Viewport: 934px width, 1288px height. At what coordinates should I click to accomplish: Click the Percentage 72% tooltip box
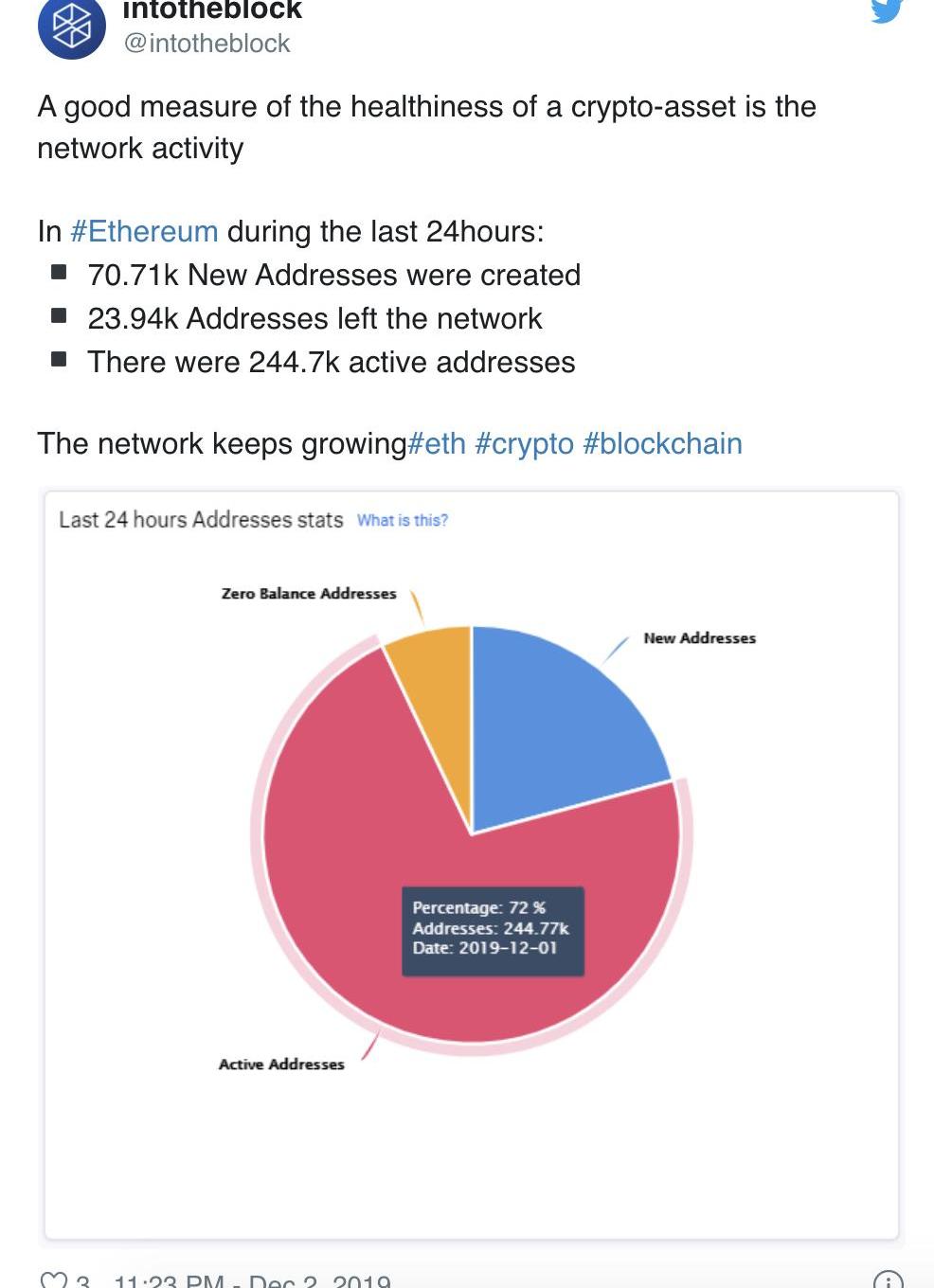coord(493,929)
